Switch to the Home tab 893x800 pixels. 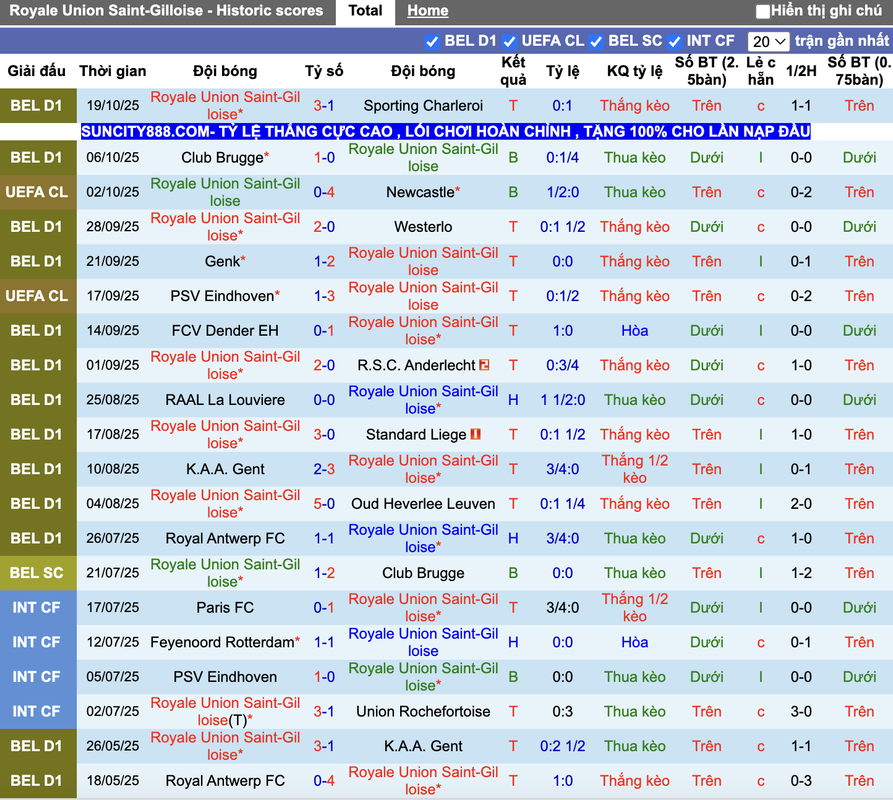coord(428,11)
